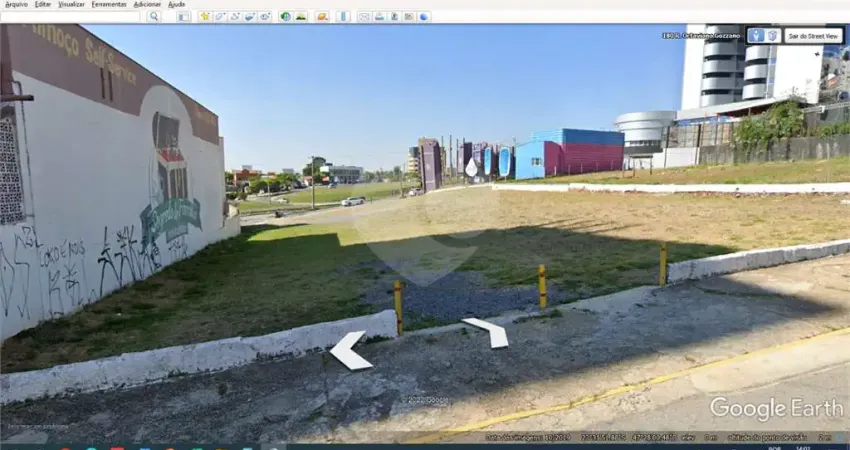850x450 pixels.
Task: Open the Arquivo menu
Action: point(15,4)
